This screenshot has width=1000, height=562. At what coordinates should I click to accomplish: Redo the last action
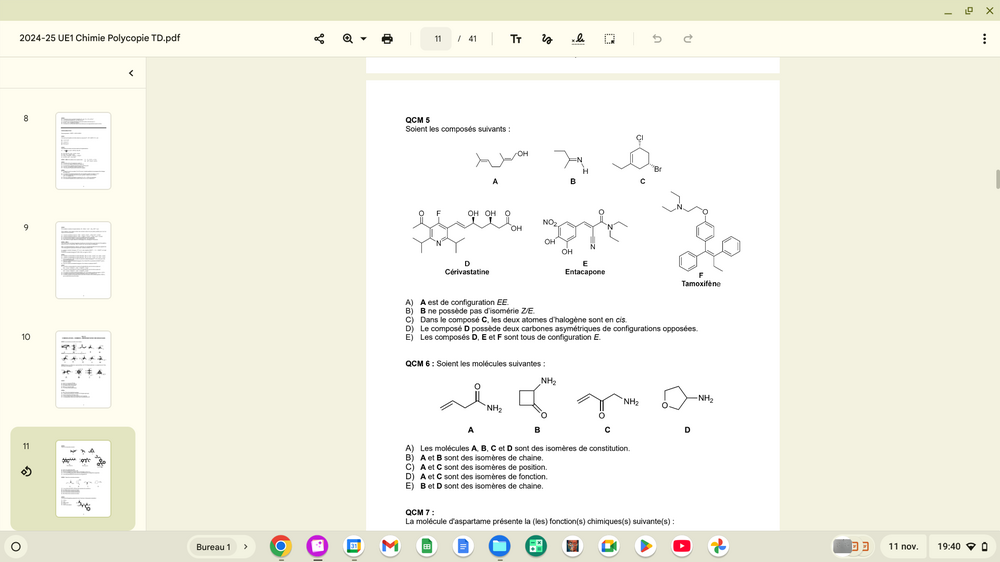[x=688, y=39]
